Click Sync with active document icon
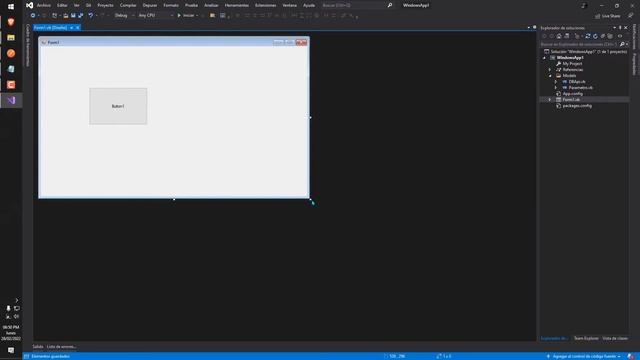This screenshot has height=360, width=640. tap(588, 36)
